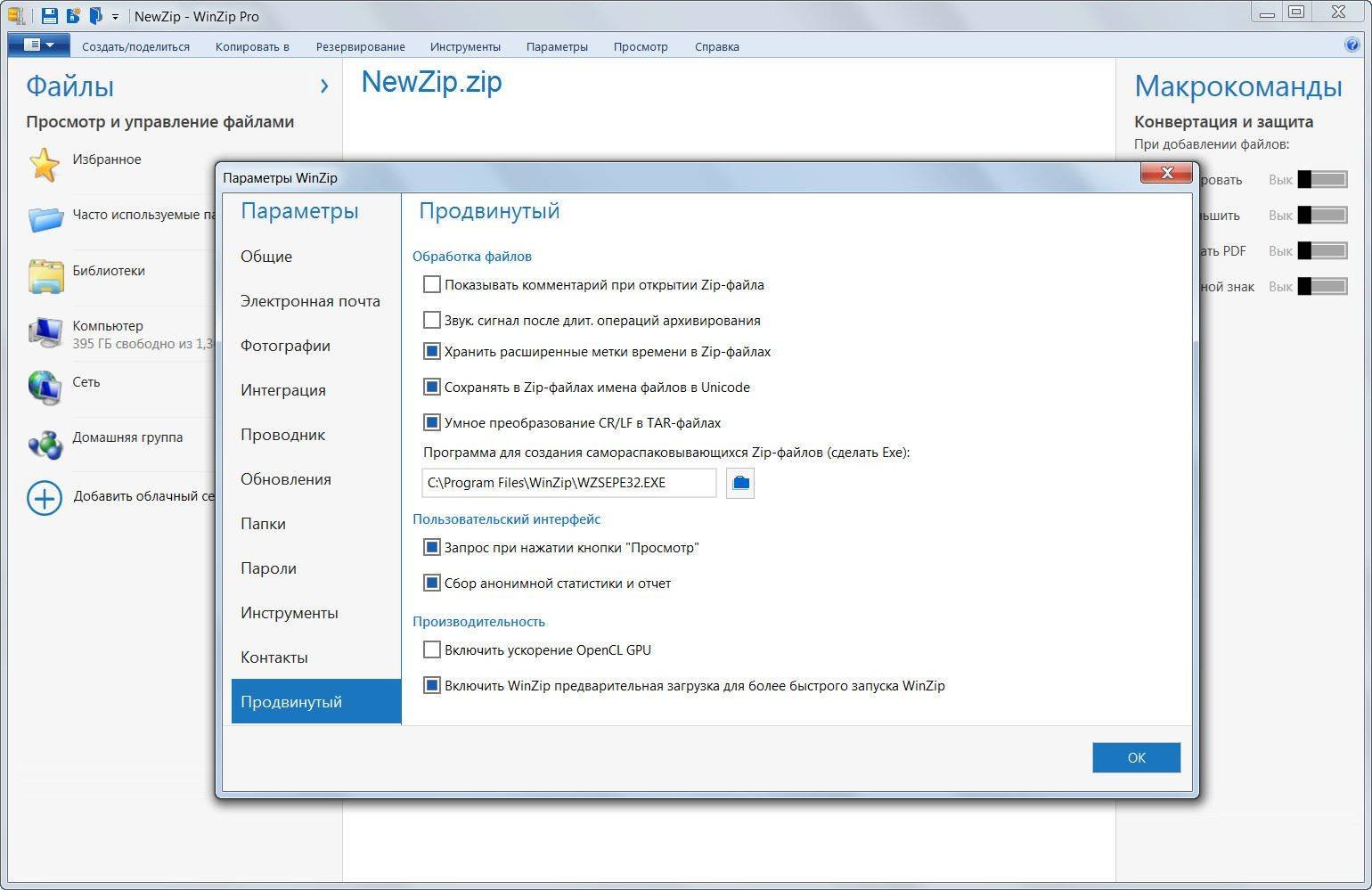1372x890 pixels.
Task: Click the Save icon in the title bar
Action: click(x=50, y=15)
